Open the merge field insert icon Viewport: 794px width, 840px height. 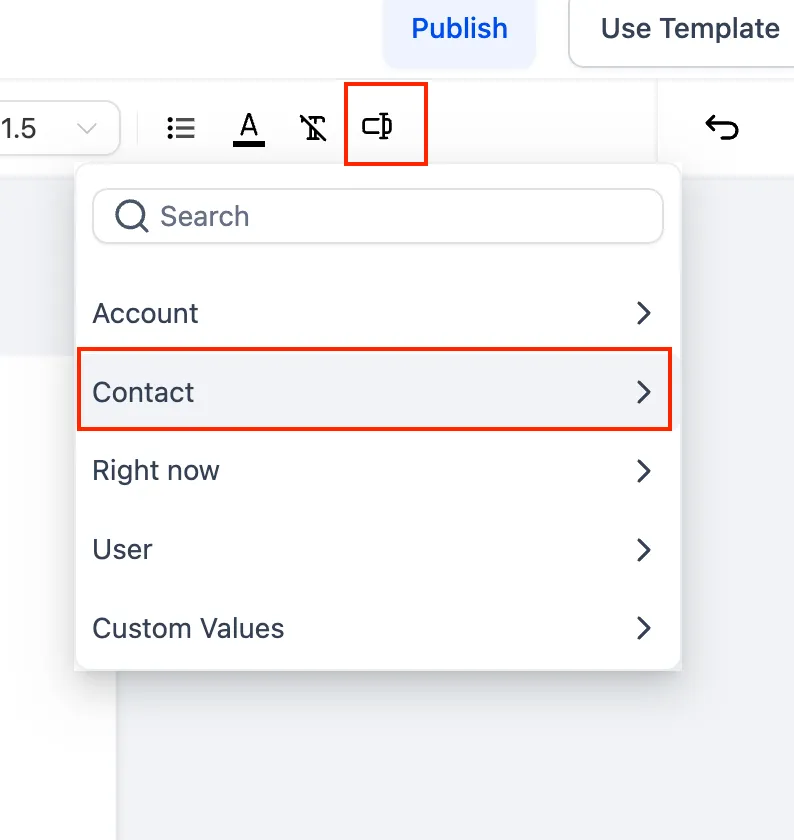coord(377,126)
